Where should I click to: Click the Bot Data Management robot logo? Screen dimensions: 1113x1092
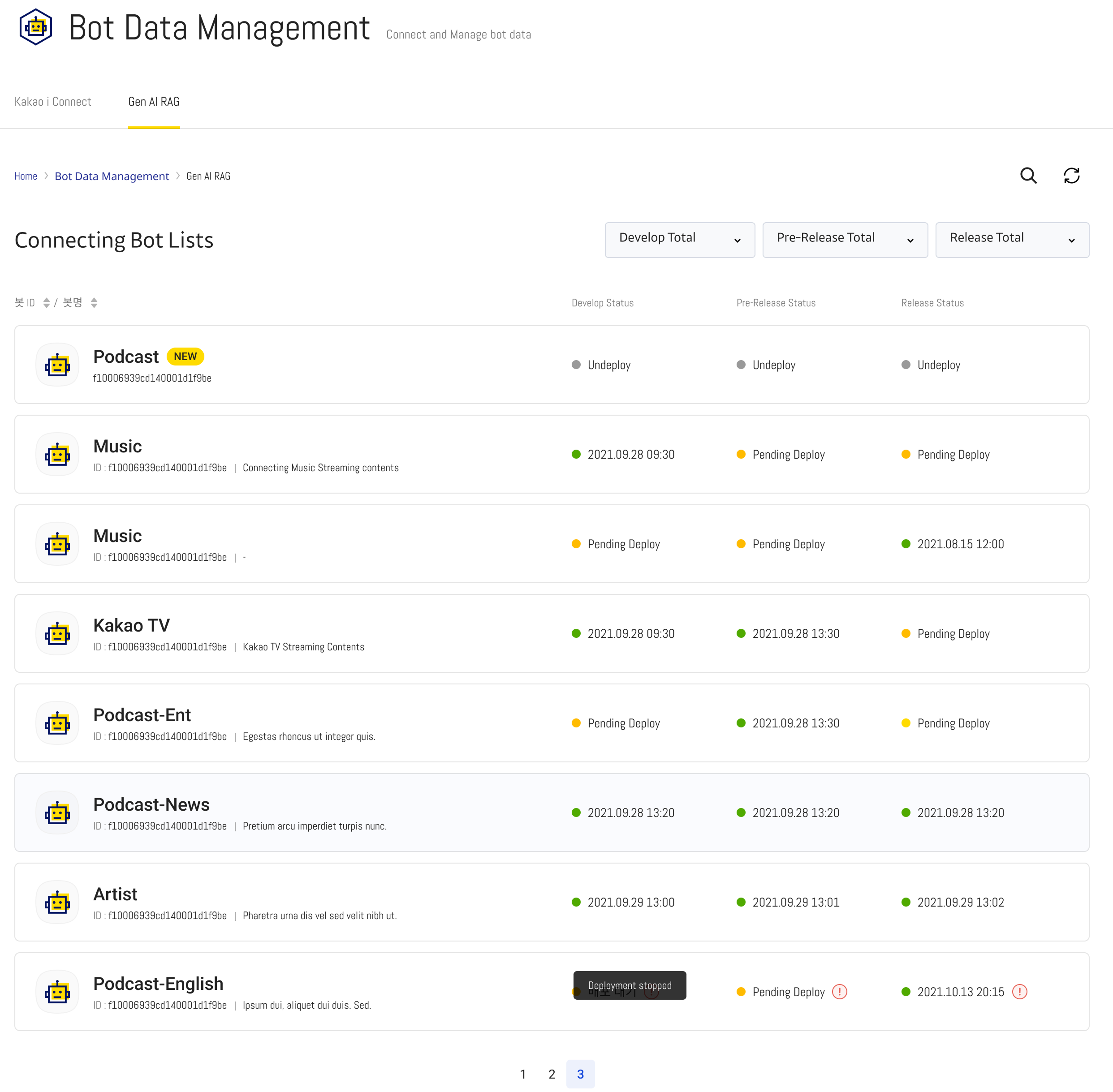[35, 27]
